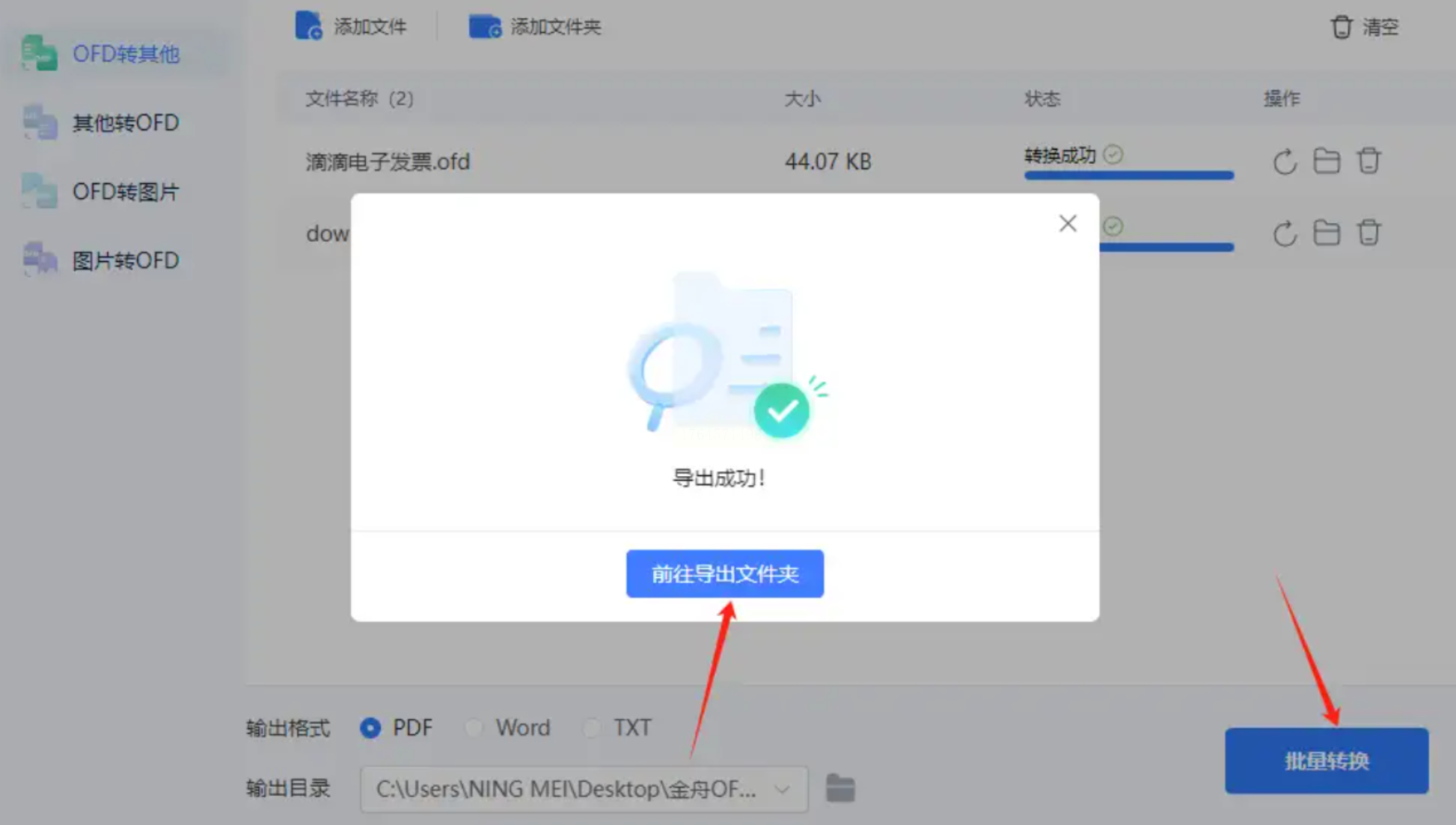This screenshot has height=825, width=1456.
Task: Switch to OFD转其他 mode
Action: 125,54
